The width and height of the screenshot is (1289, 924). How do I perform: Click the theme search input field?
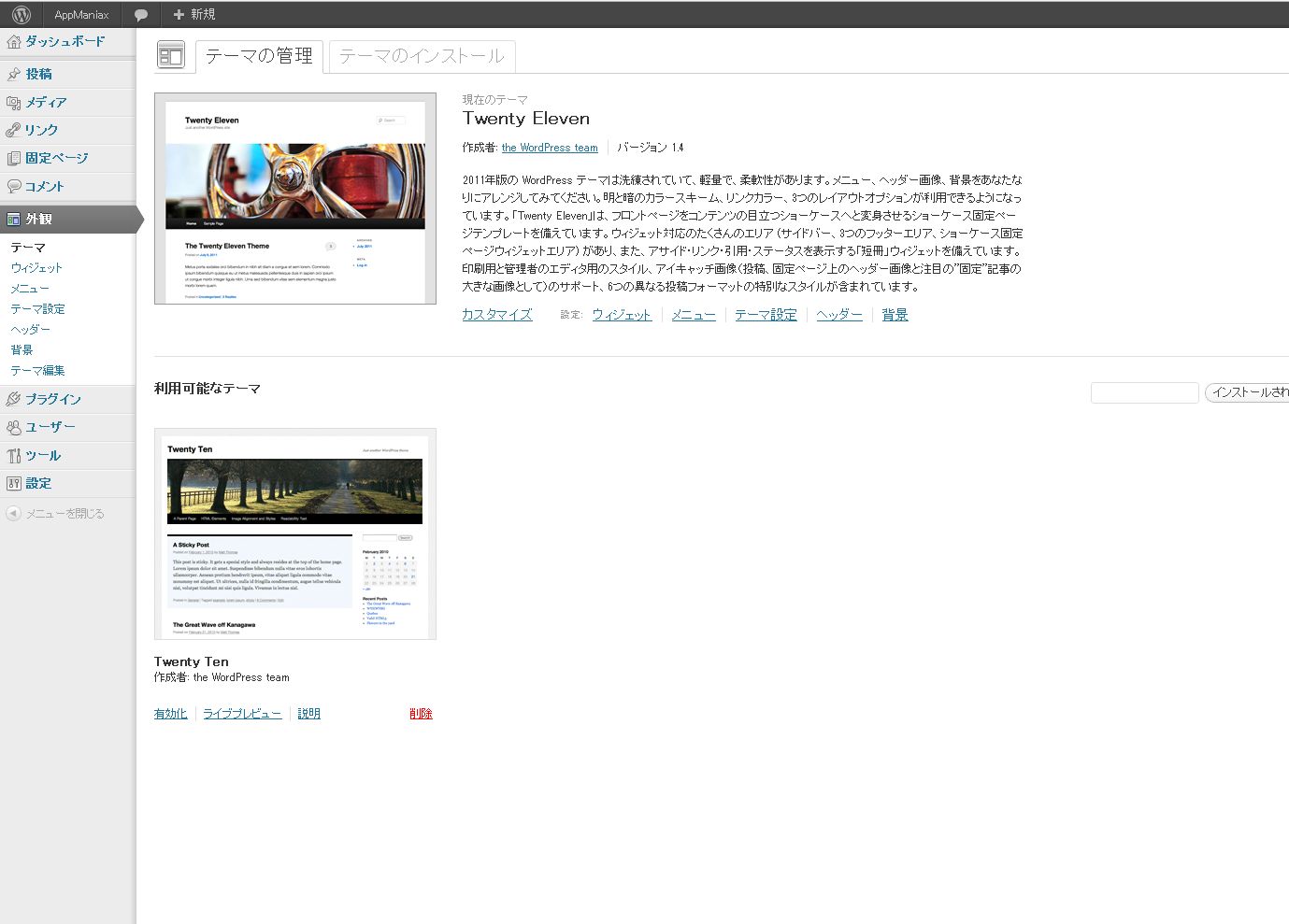click(x=1145, y=392)
